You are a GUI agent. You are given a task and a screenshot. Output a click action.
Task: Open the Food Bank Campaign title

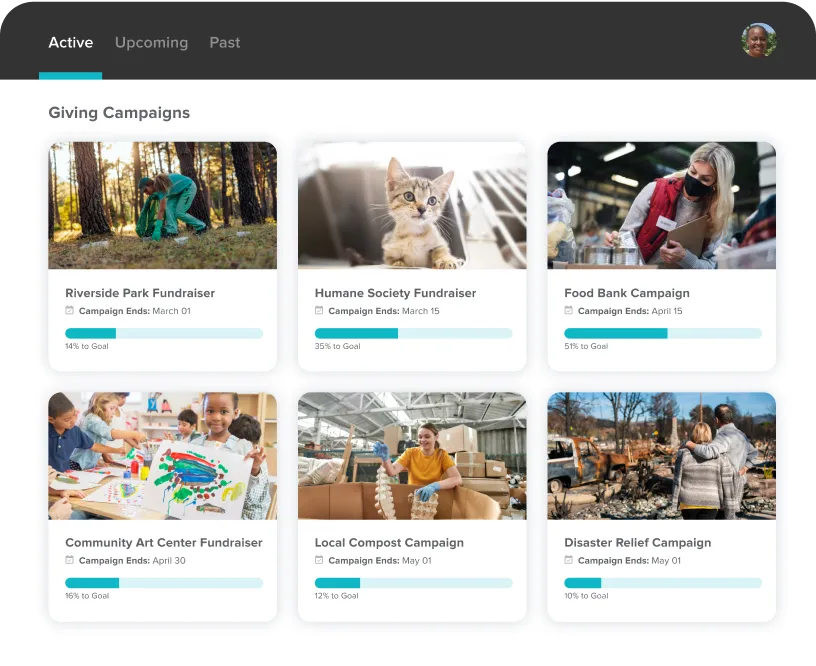627,293
